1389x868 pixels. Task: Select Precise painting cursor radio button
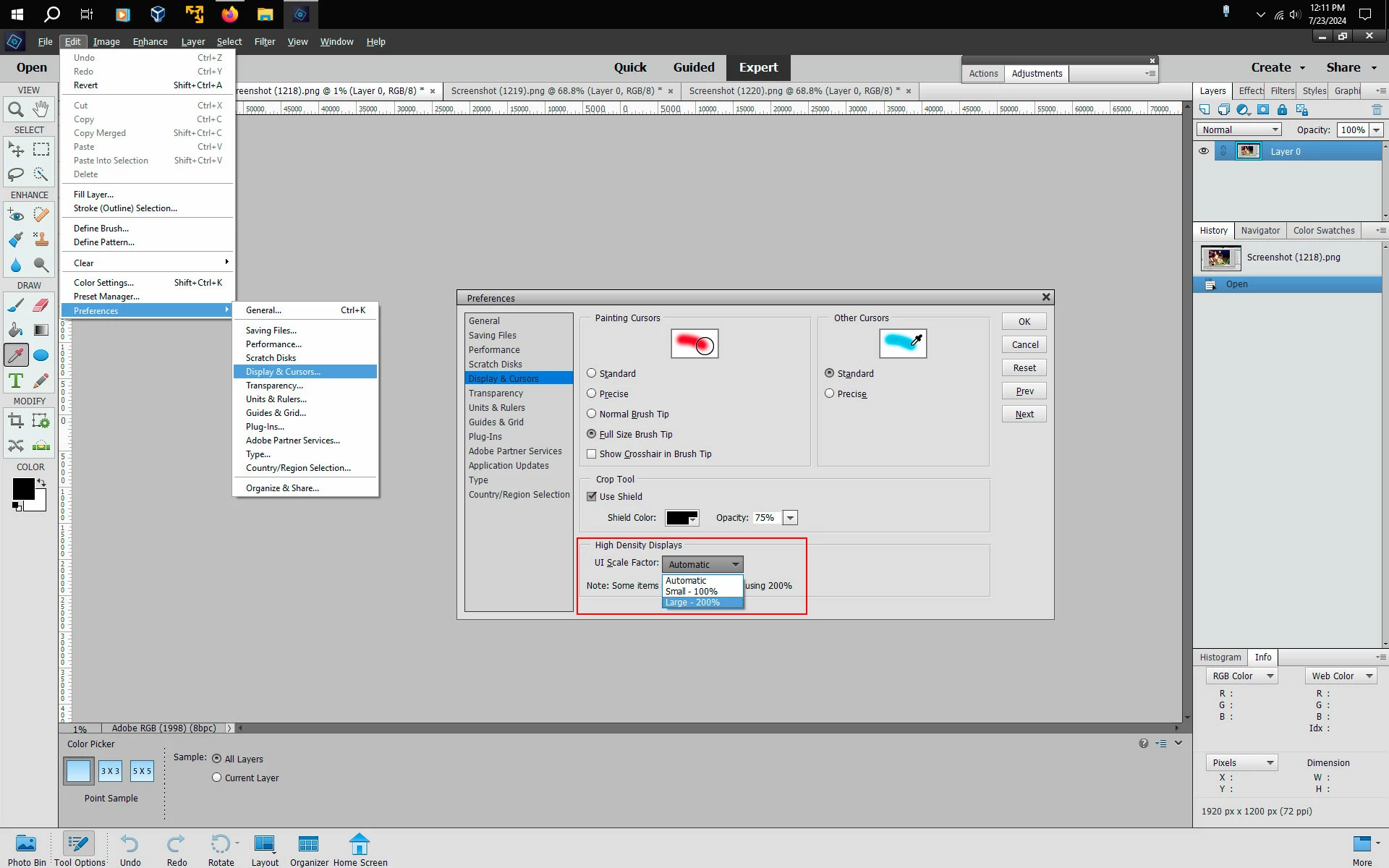tap(592, 393)
